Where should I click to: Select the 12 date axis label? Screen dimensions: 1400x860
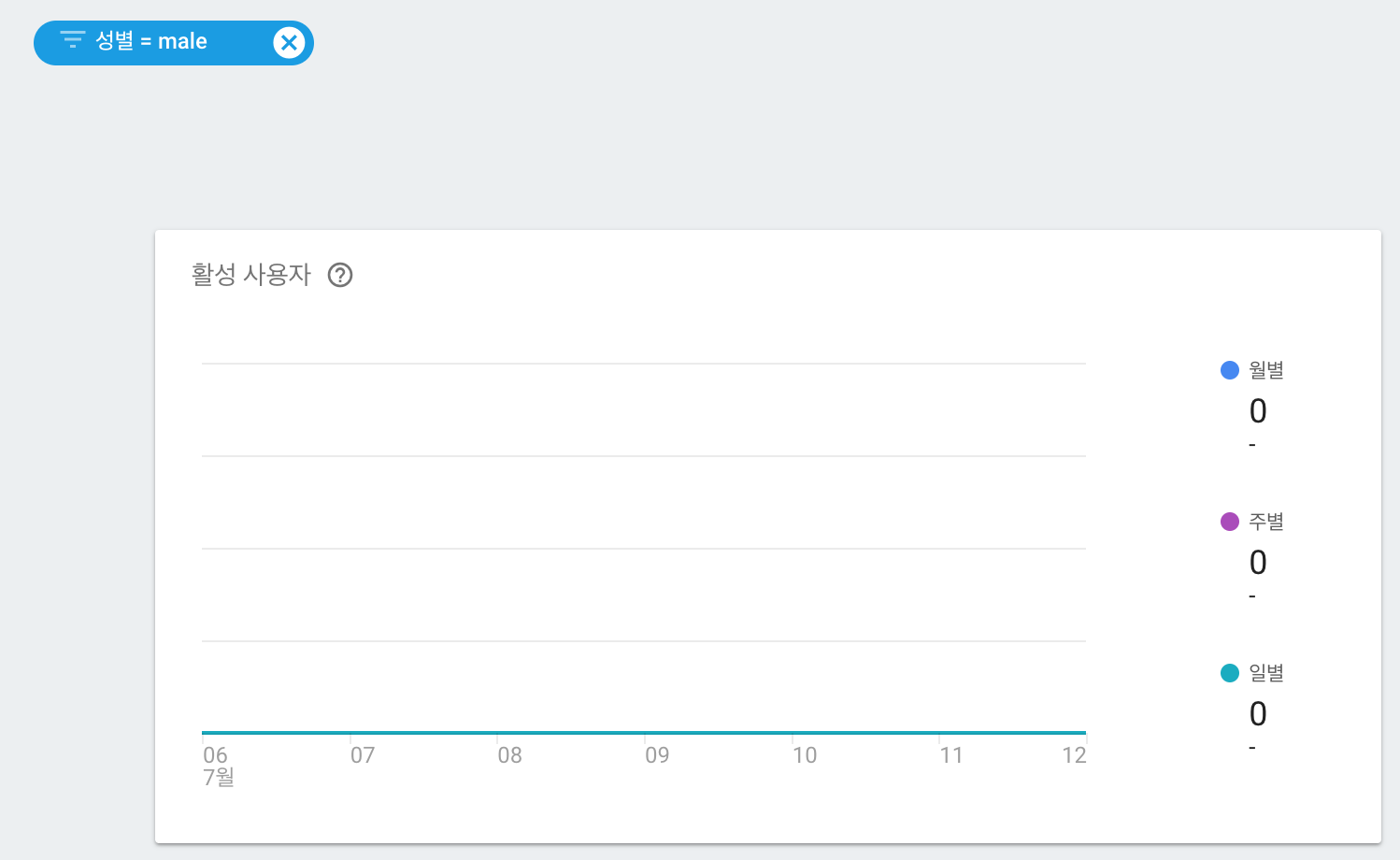point(1074,755)
